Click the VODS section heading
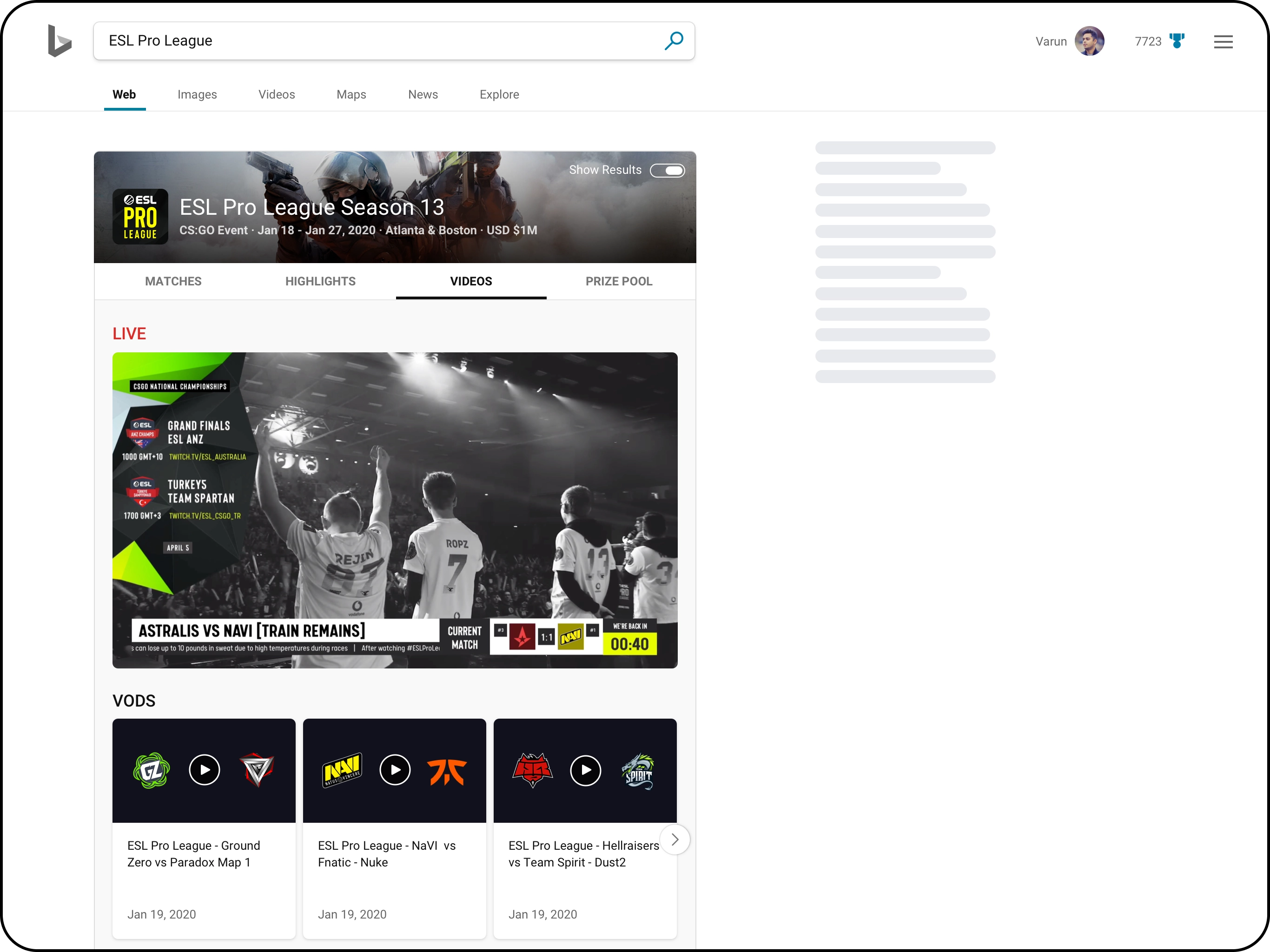 (134, 701)
